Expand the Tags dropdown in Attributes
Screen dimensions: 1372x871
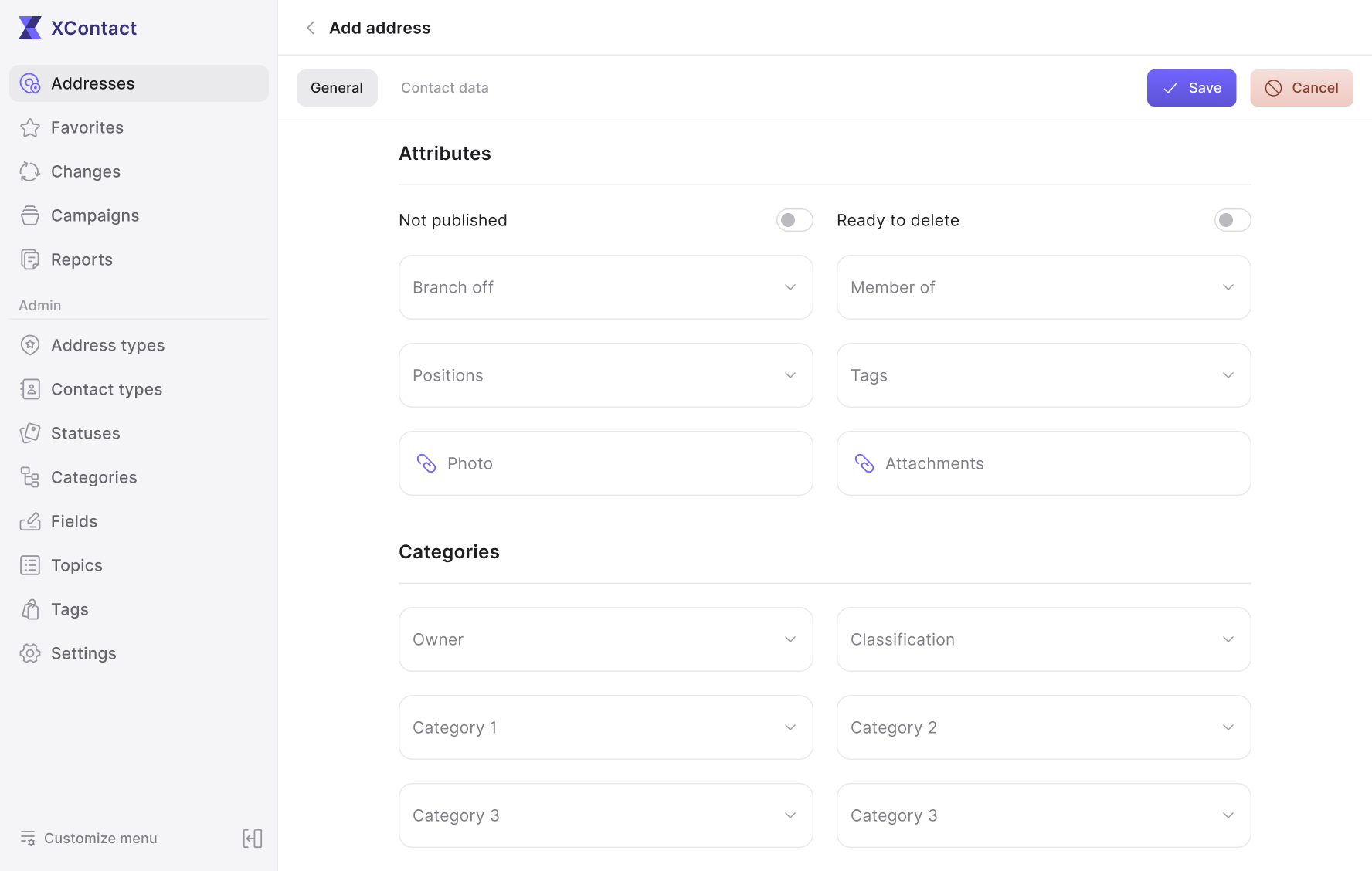pos(1044,375)
